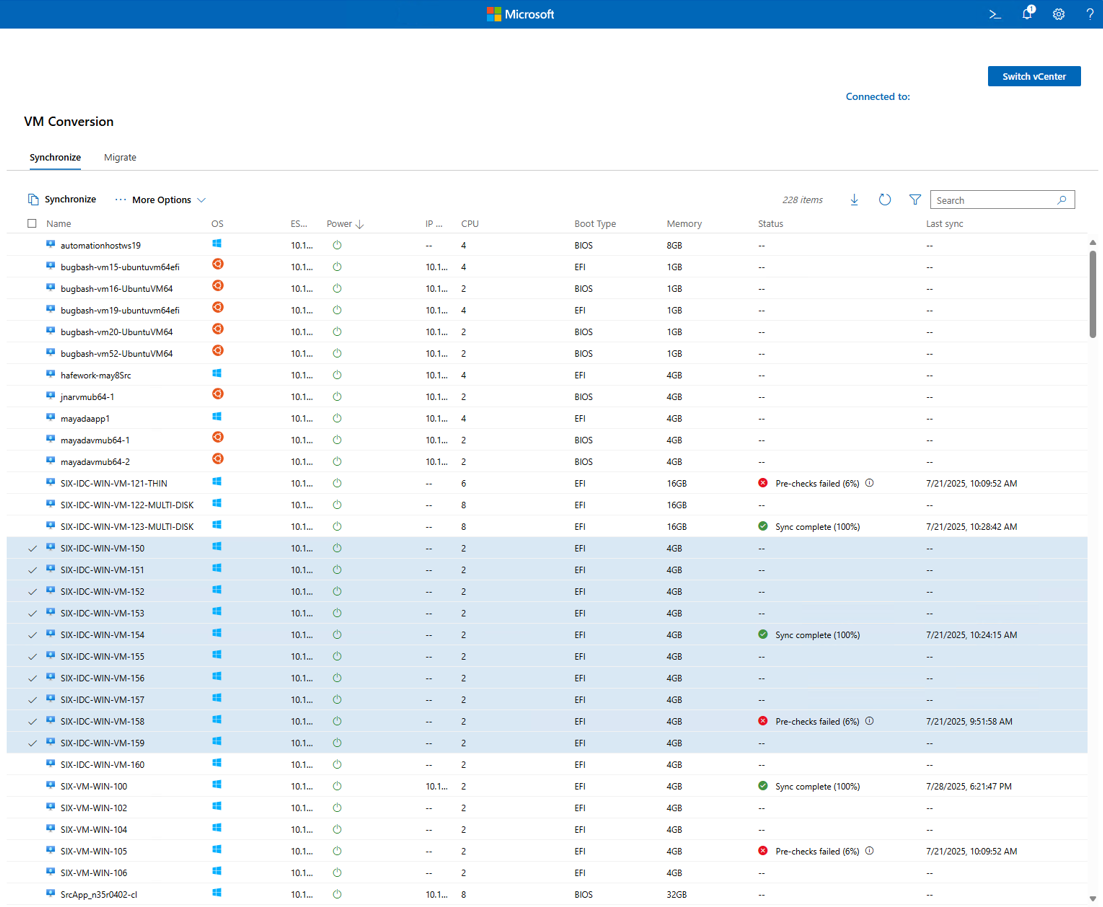Click Ubuntu icon of jnarvmub64-1 row
The height and width of the screenshot is (907, 1103).
tap(218, 393)
